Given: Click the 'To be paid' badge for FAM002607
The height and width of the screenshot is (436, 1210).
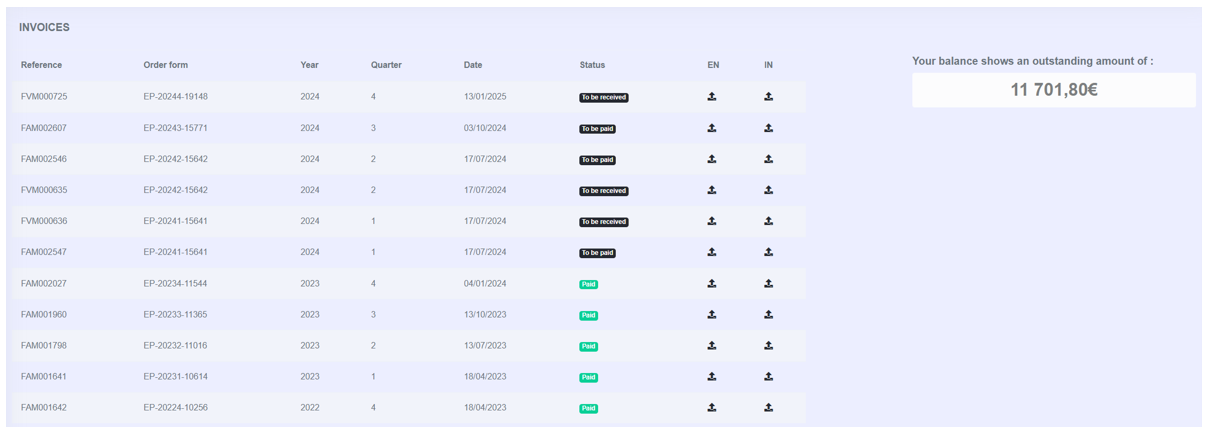Looking at the screenshot, I should 597,129.
